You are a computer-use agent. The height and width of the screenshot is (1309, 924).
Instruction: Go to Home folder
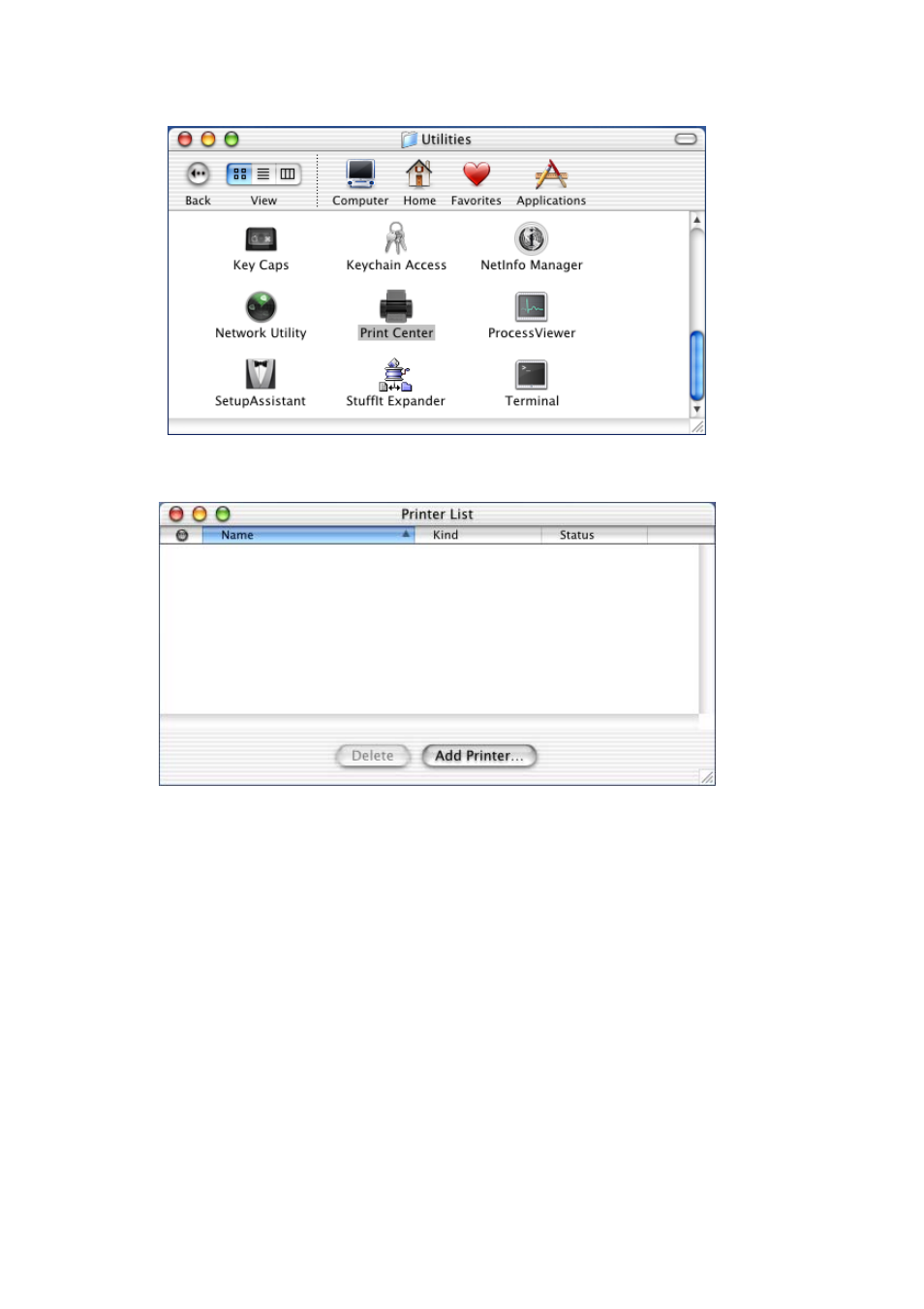pos(419,174)
